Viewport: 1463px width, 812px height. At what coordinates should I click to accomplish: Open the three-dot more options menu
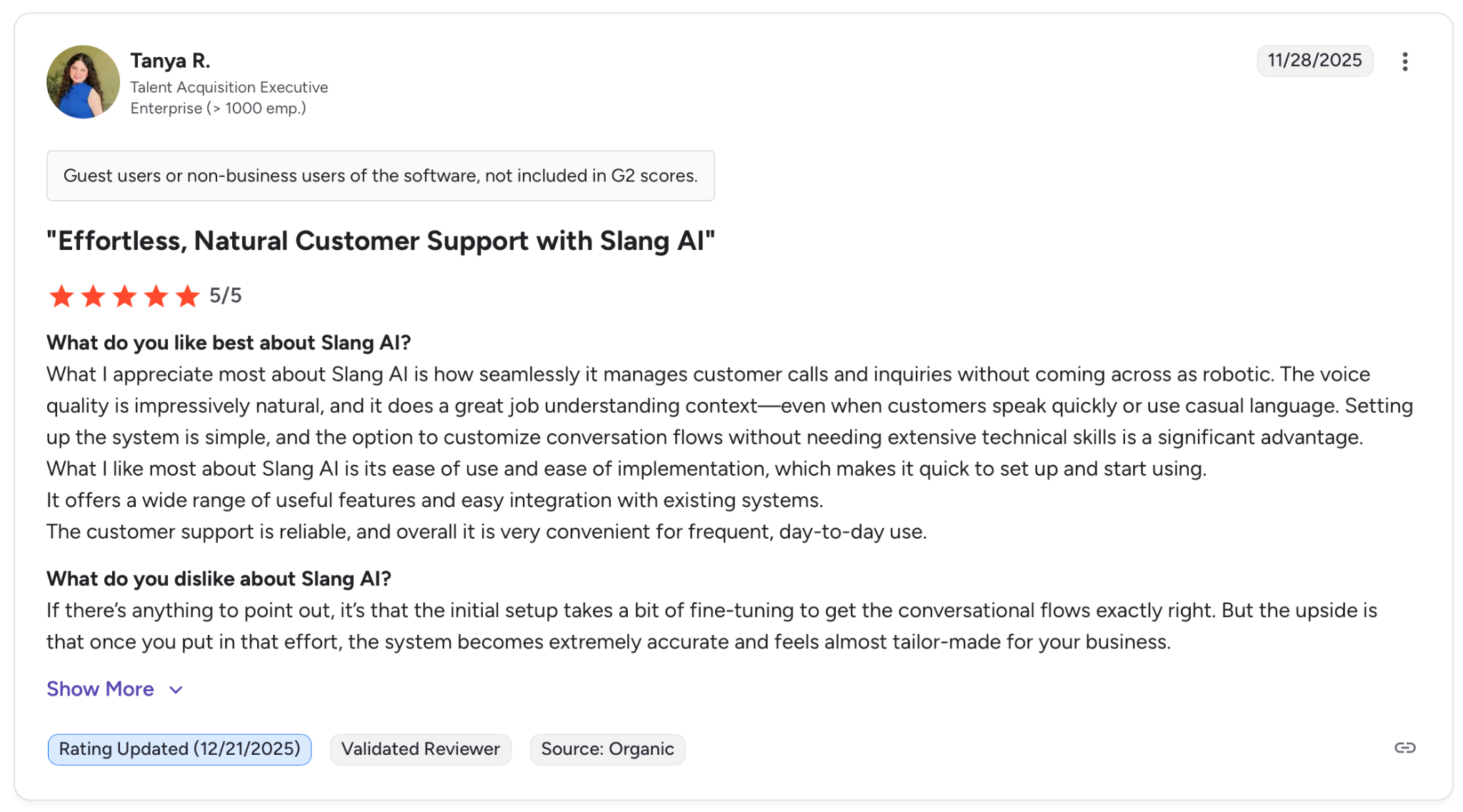tap(1404, 61)
